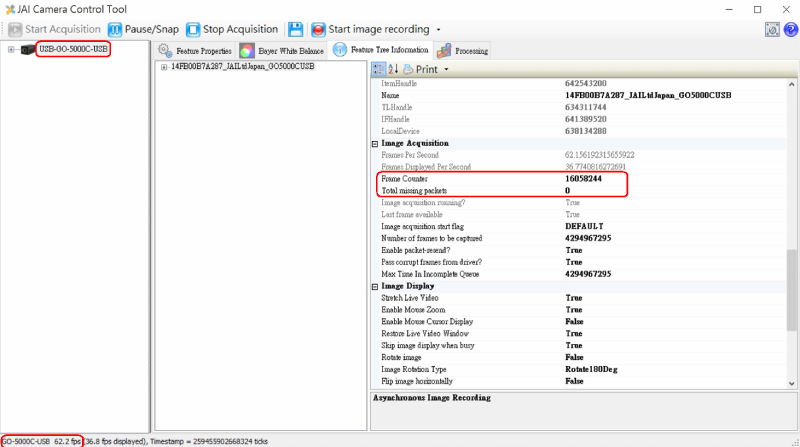Expand the USB-GO-5000C-USB camera tree node

pos(11,49)
